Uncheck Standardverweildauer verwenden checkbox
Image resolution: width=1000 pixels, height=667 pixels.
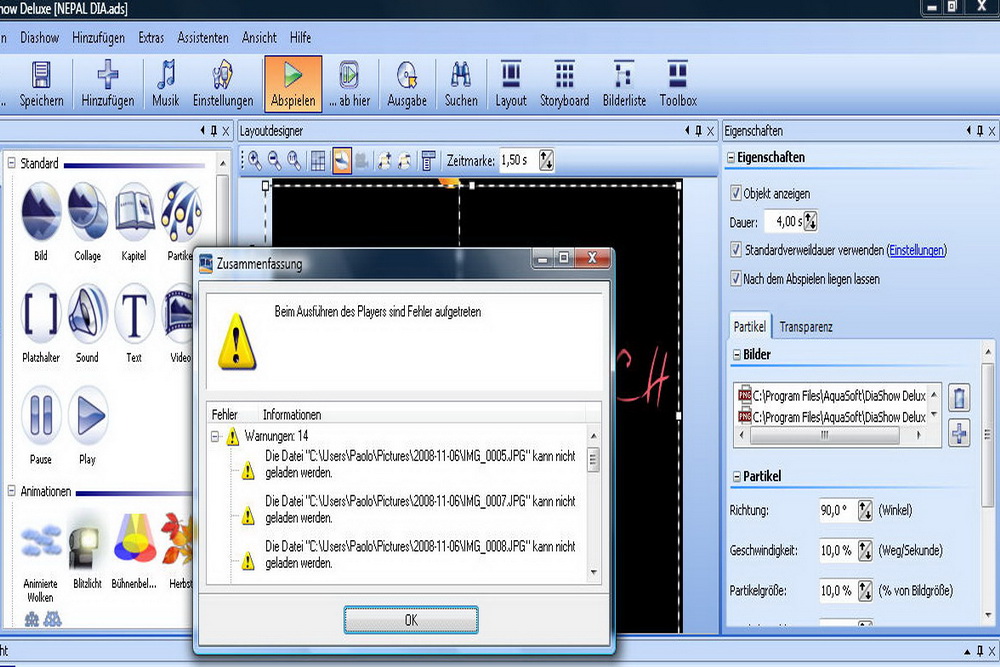736,250
